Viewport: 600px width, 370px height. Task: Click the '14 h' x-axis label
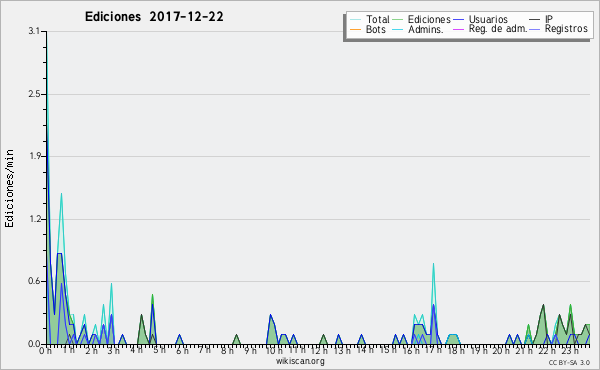click(364, 351)
